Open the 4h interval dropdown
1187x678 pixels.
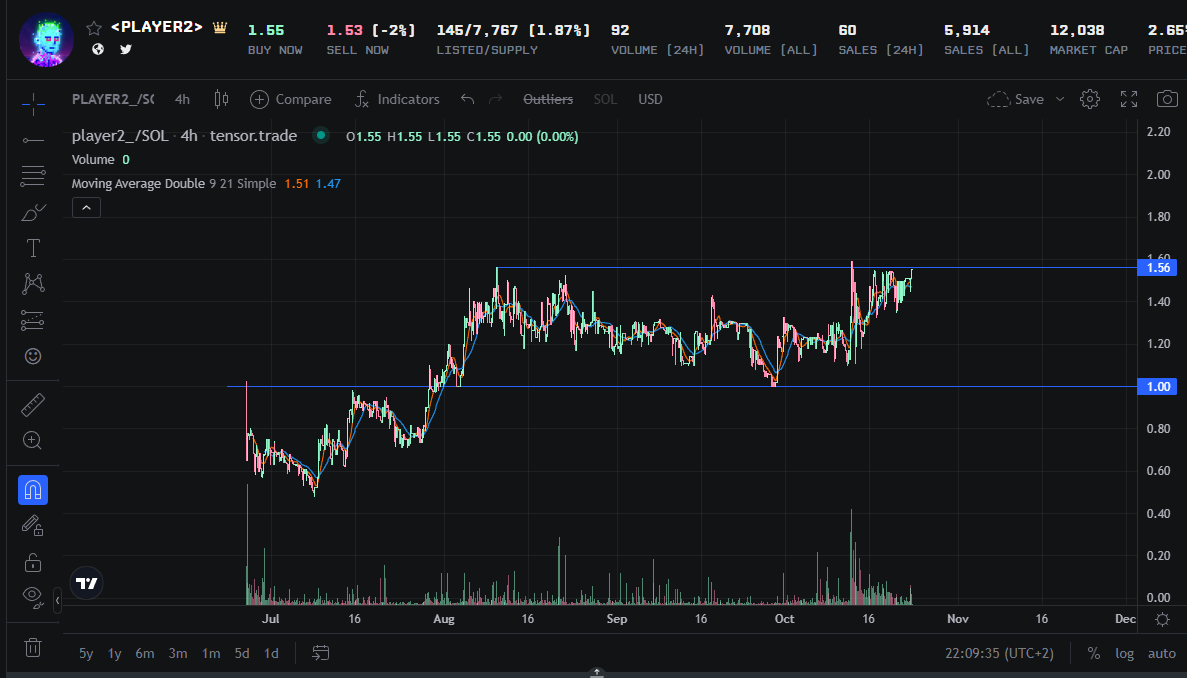(x=182, y=99)
